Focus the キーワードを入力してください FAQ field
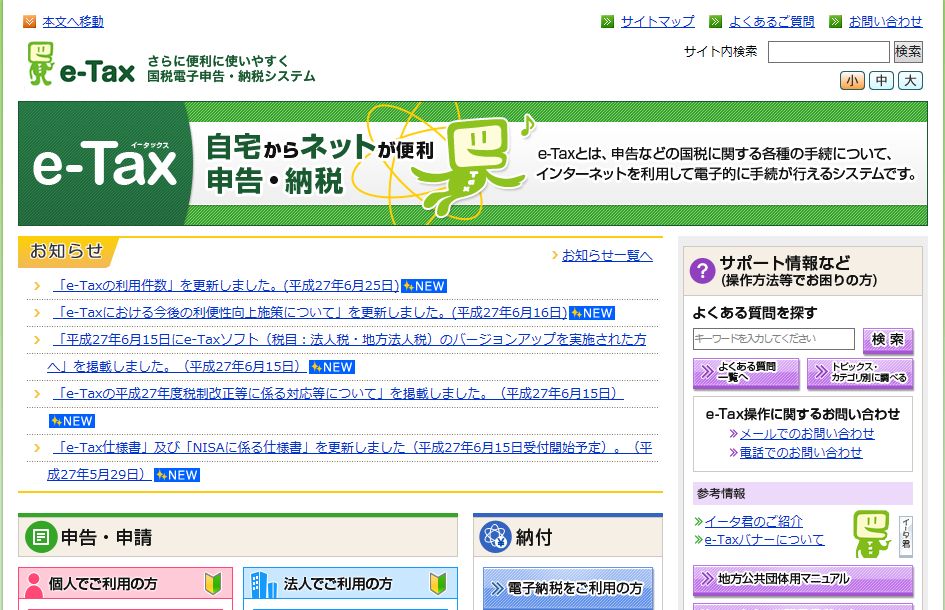The height and width of the screenshot is (610, 945). 774,339
